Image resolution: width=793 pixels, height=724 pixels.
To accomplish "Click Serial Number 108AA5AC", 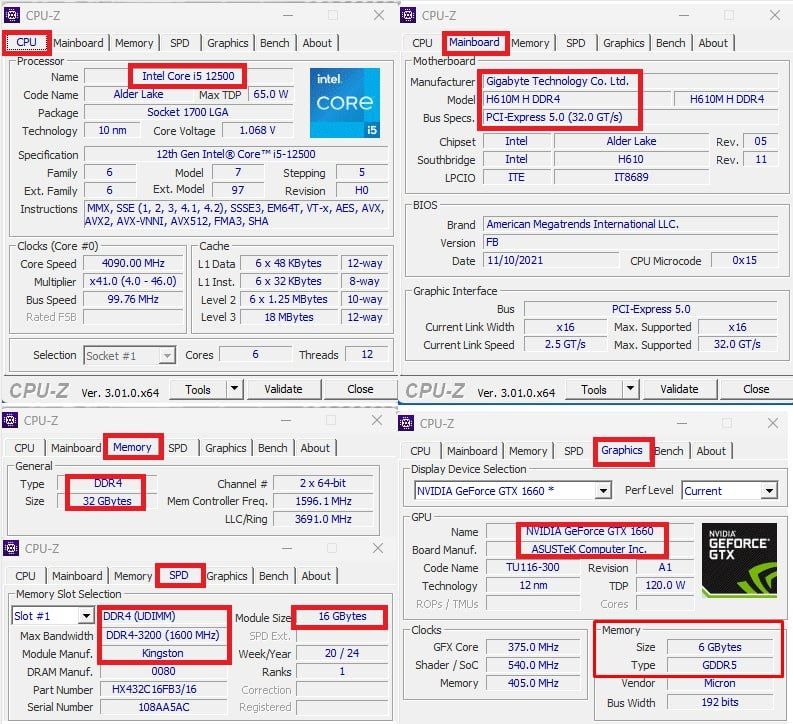I will coord(163,707).
